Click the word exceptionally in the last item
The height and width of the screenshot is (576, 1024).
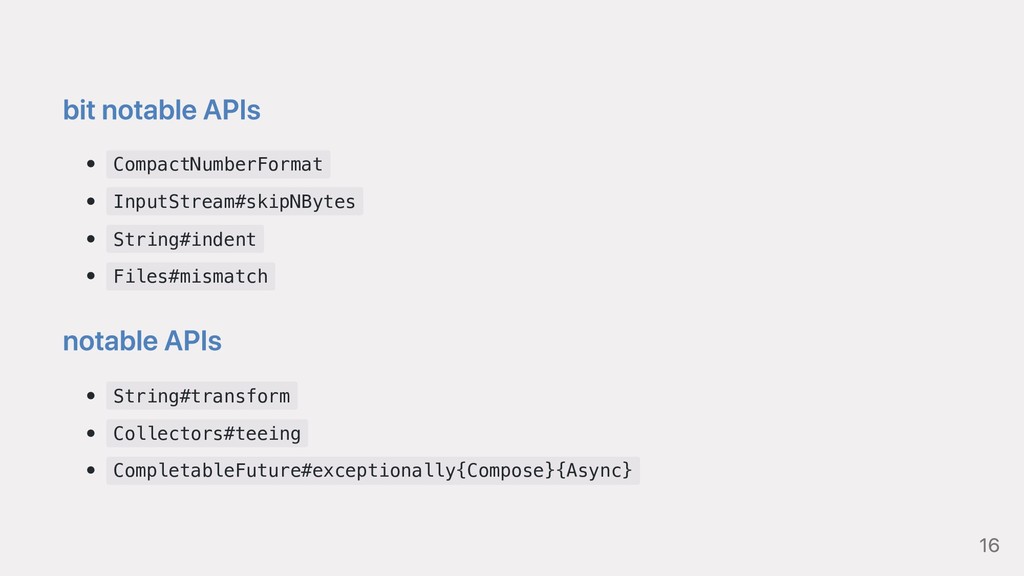[384, 470]
